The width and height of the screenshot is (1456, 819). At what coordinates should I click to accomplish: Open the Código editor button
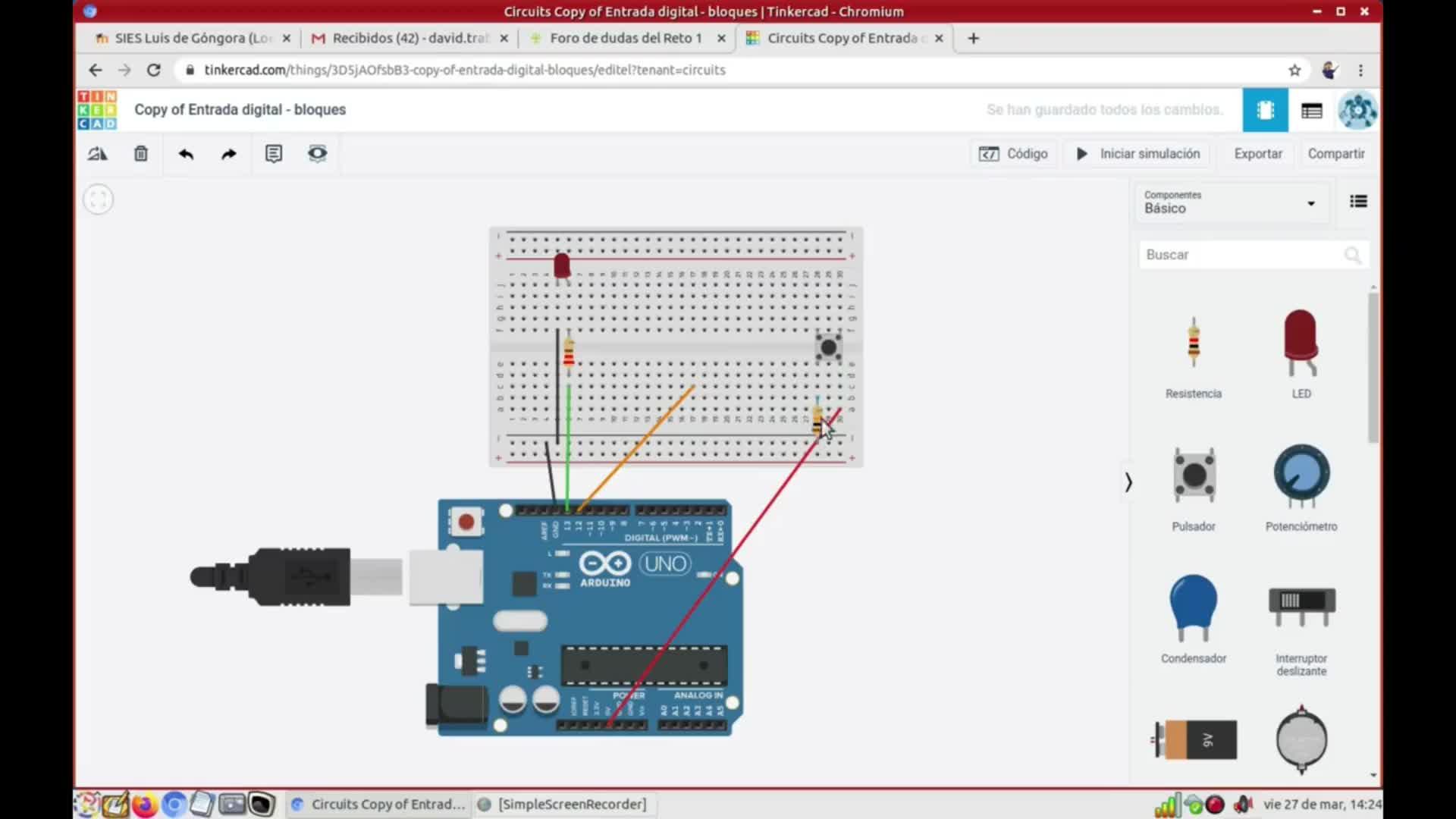point(1013,154)
